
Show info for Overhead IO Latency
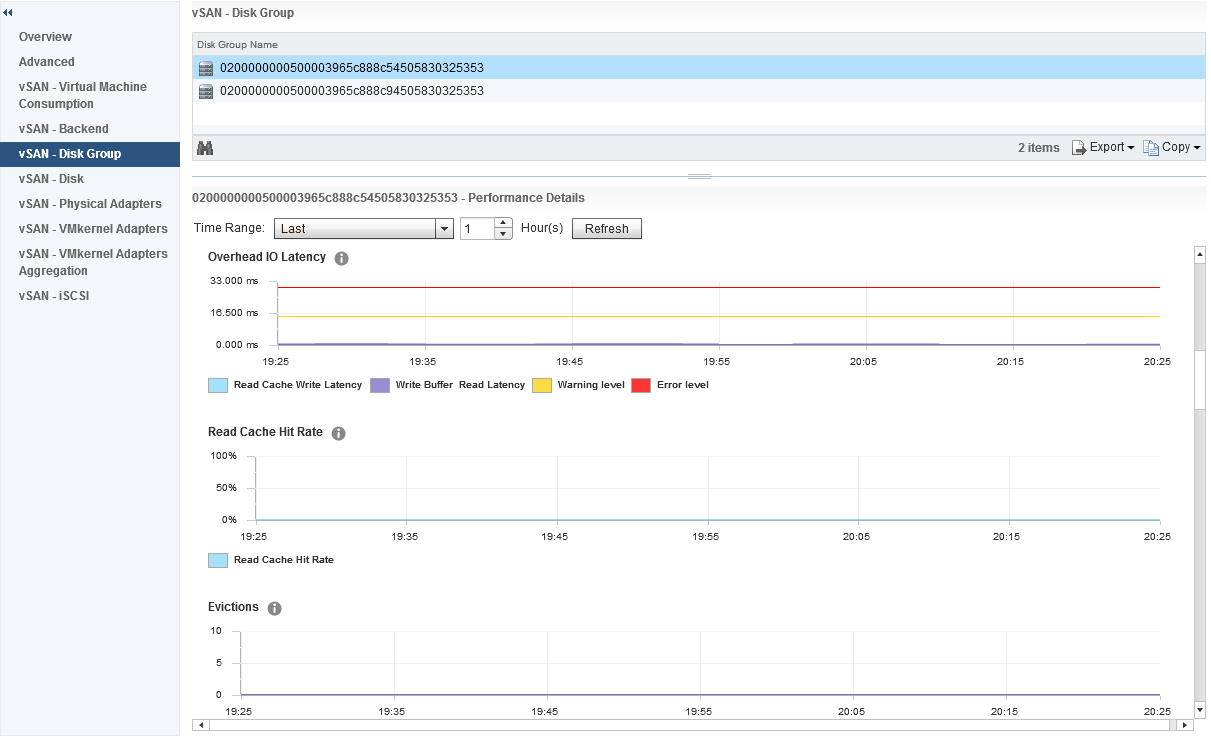point(341,258)
